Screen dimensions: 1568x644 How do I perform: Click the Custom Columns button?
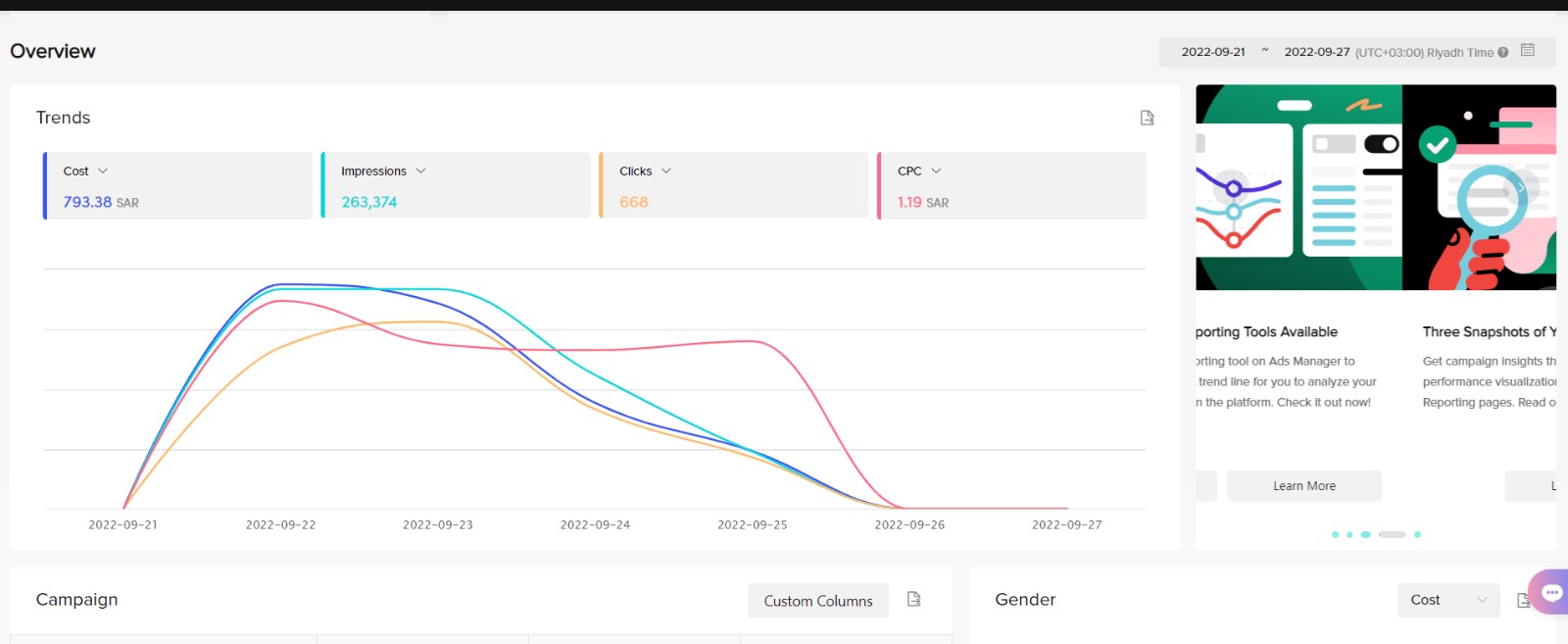click(817, 601)
